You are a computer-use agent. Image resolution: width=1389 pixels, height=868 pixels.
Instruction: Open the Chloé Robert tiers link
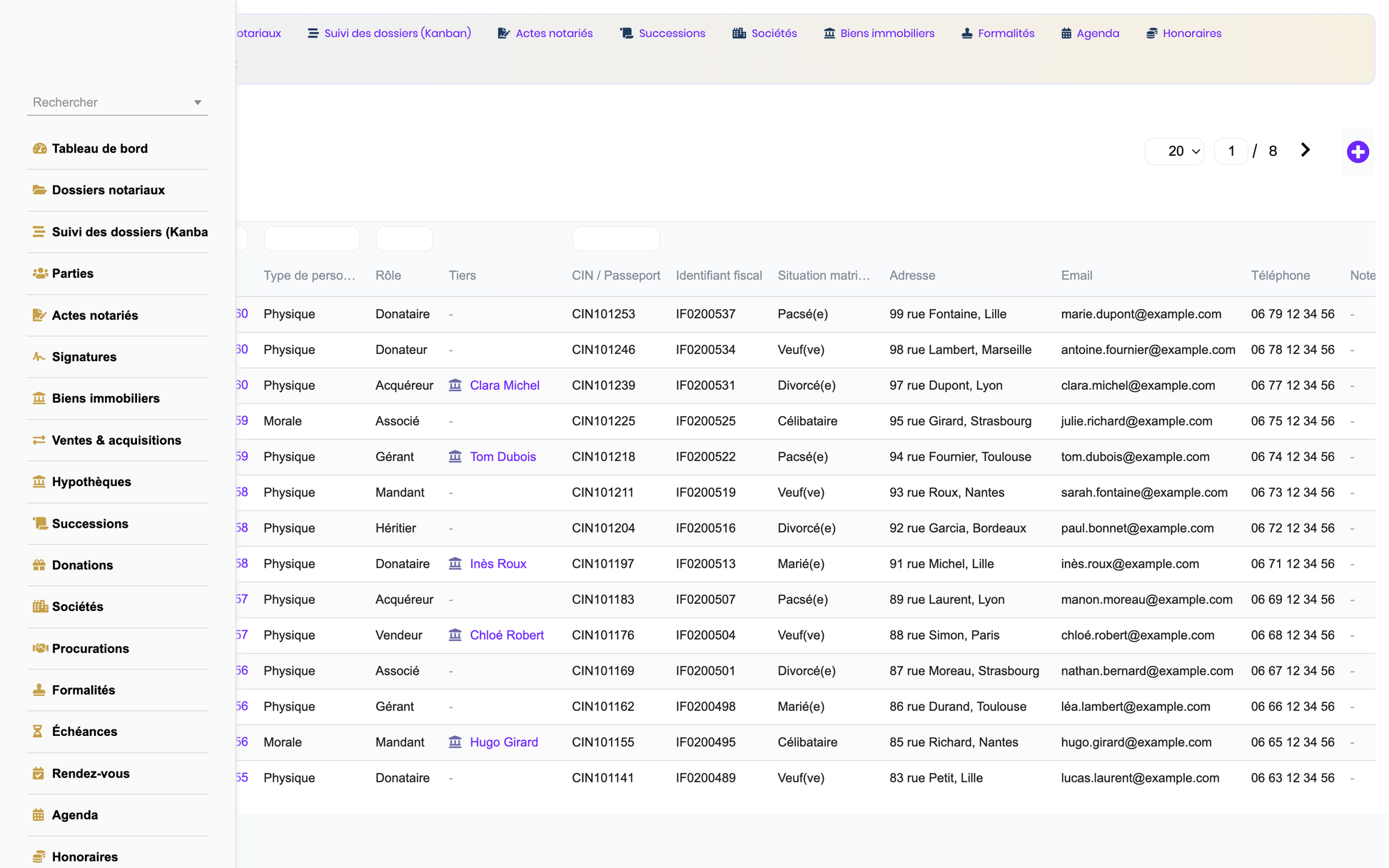tap(507, 635)
